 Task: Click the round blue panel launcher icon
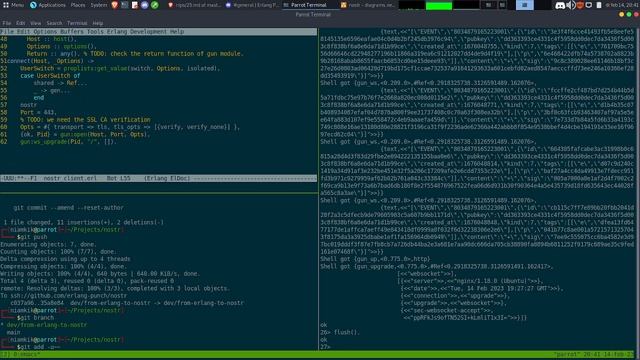click(x=144, y=5)
